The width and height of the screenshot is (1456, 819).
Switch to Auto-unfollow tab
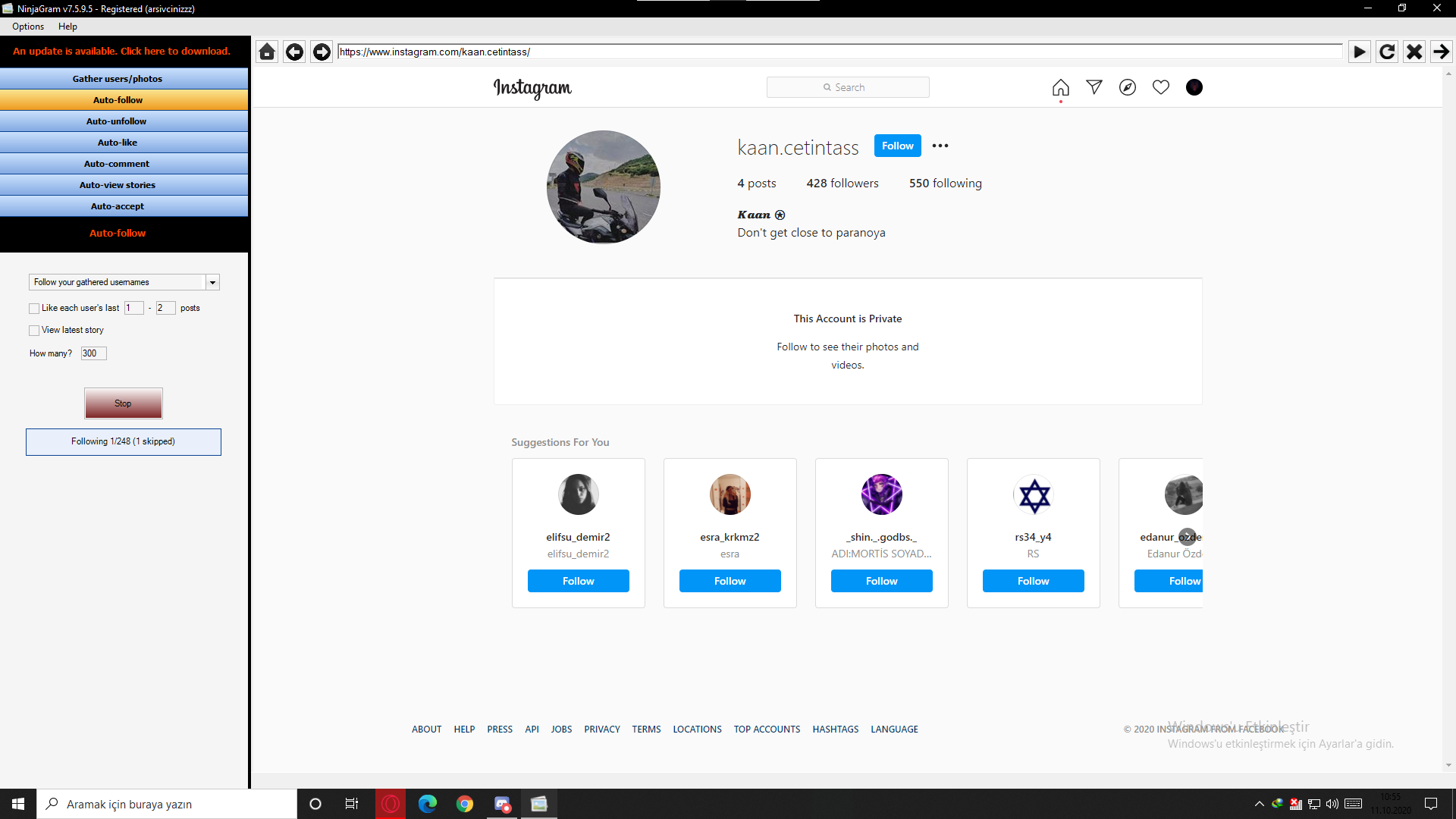coord(124,121)
